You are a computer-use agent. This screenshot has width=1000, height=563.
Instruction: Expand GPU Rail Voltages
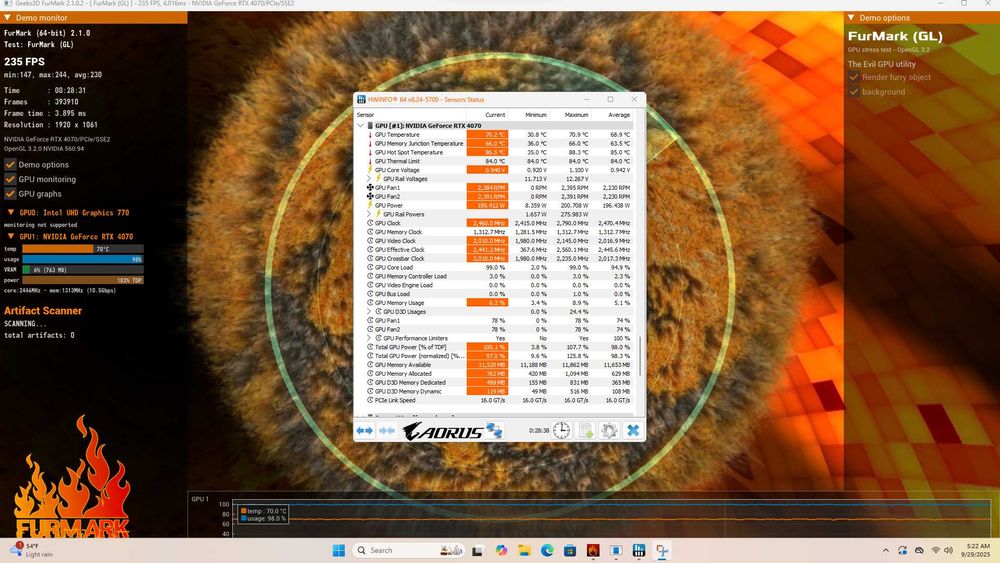[369, 179]
